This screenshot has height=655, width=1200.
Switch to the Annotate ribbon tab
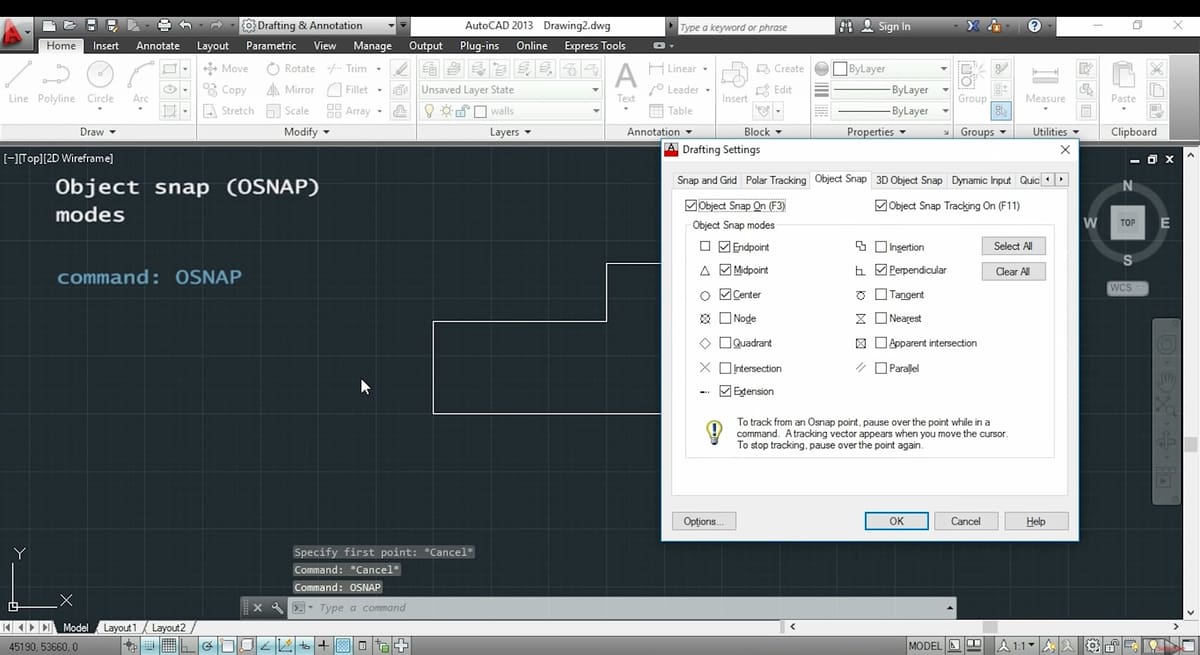[158, 46]
